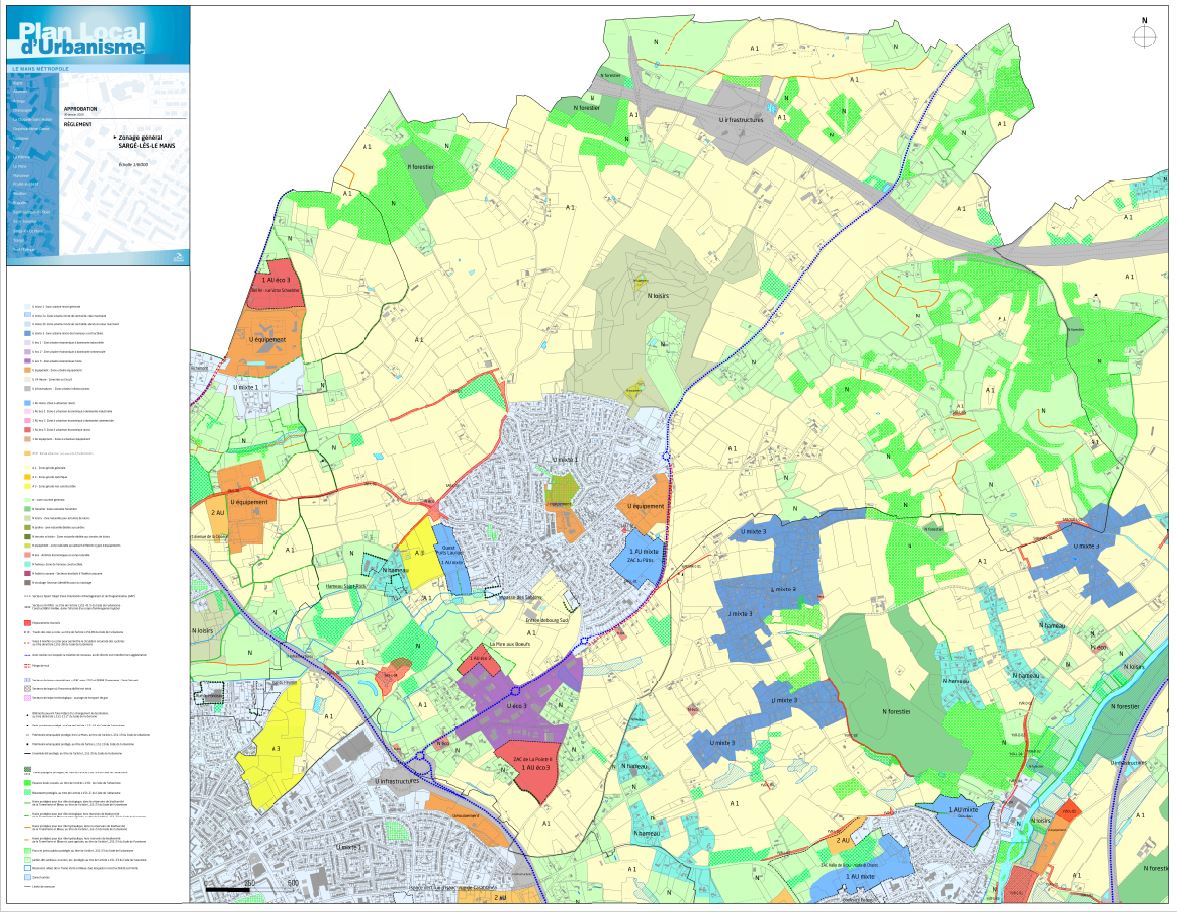
Task: Click the LE MANS MÉTROPOLE header bar
Action: click(x=50, y=68)
